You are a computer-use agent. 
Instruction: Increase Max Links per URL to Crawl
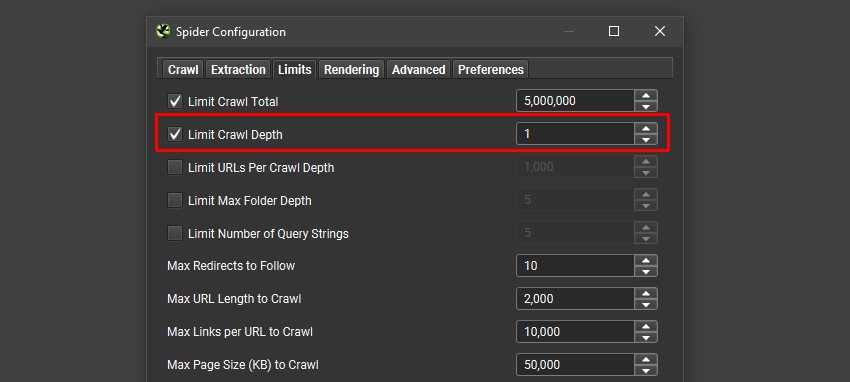(x=646, y=326)
